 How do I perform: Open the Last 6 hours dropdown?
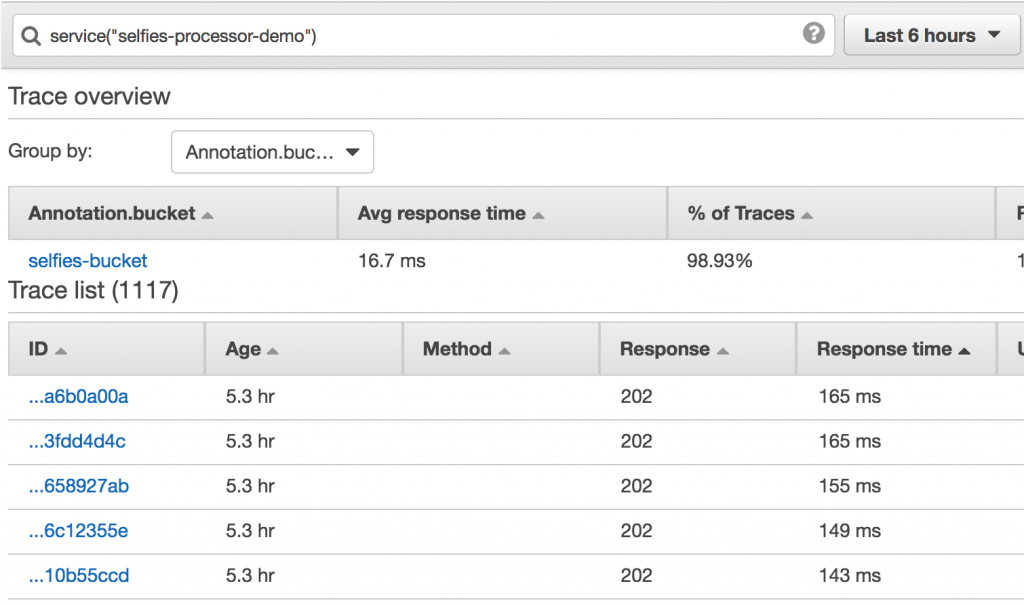[932, 35]
